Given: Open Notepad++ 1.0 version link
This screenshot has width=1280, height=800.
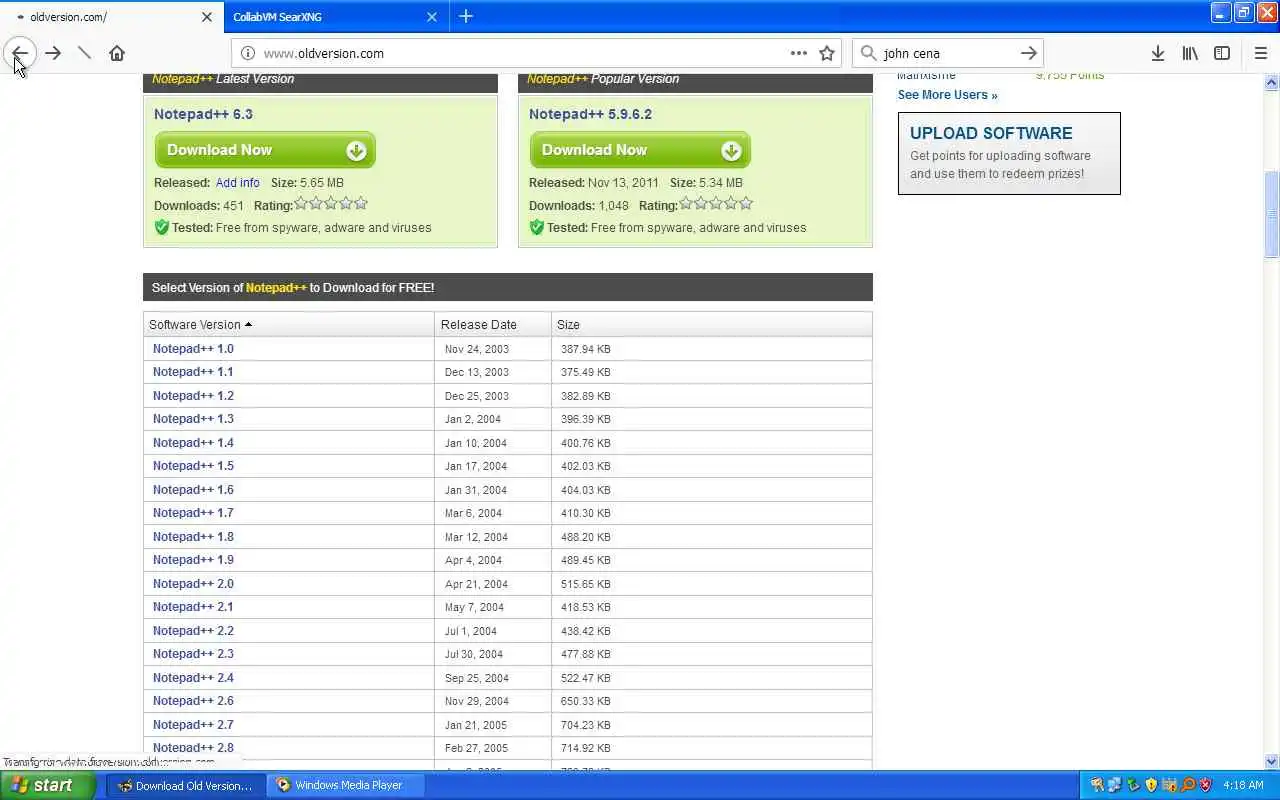Looking at the screenshot, I should pos(193,349).
